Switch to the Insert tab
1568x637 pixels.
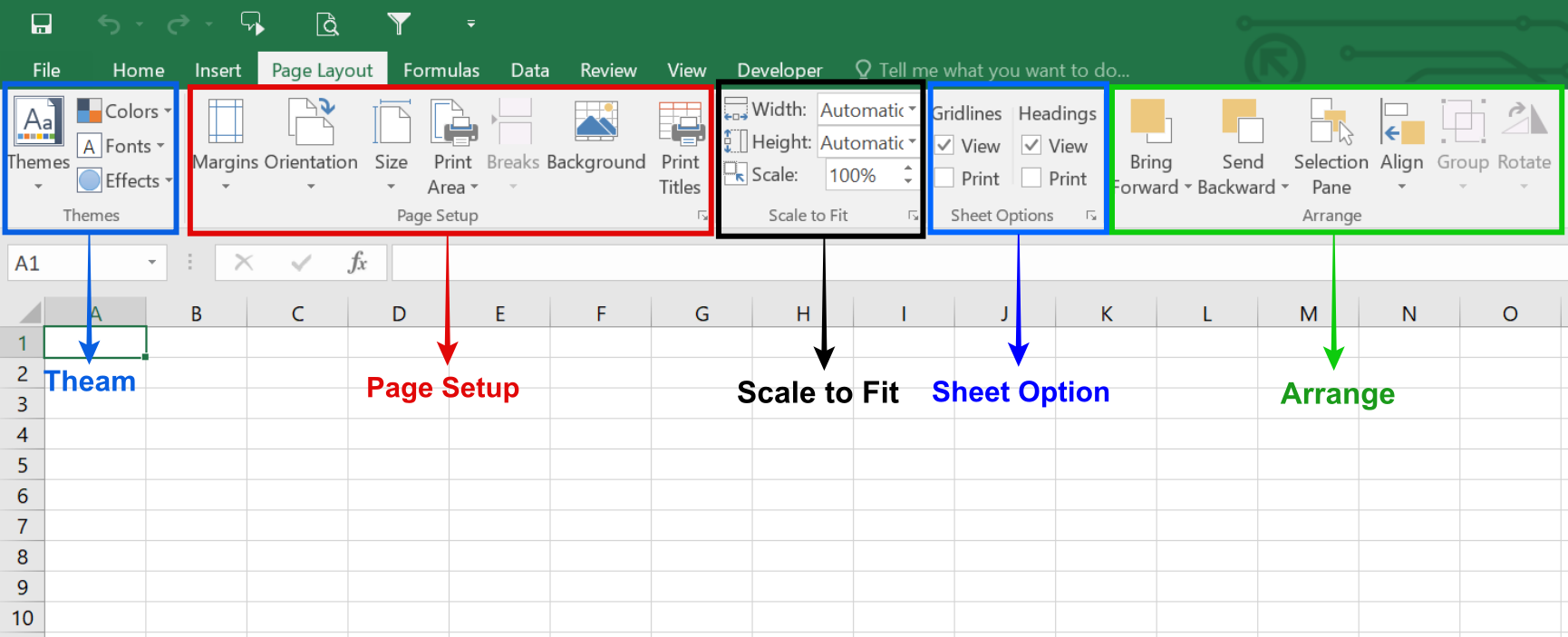pos(218,70)
